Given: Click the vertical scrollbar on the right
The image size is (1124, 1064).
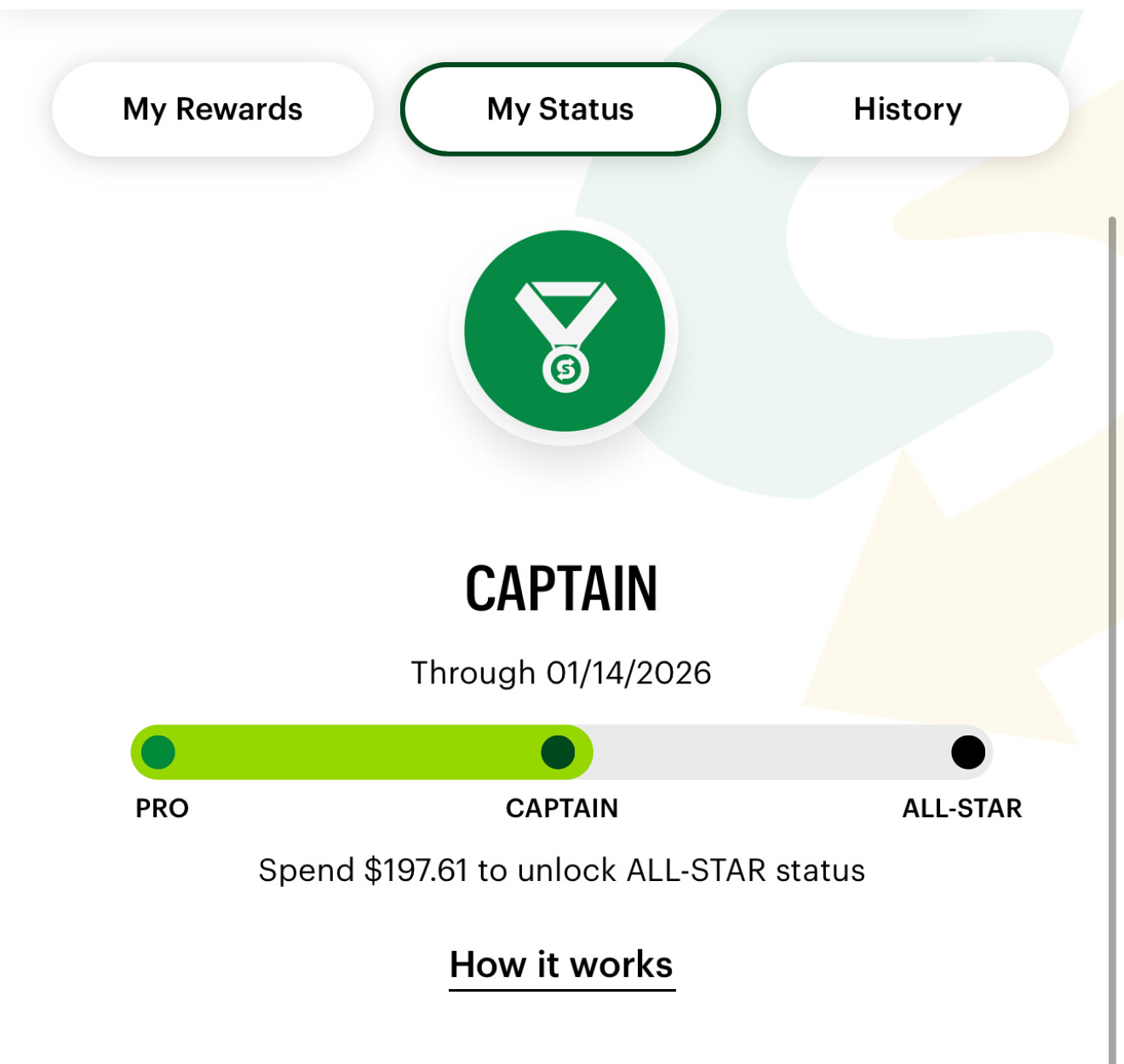Looking at the screenshot, I should point(1112,596).
